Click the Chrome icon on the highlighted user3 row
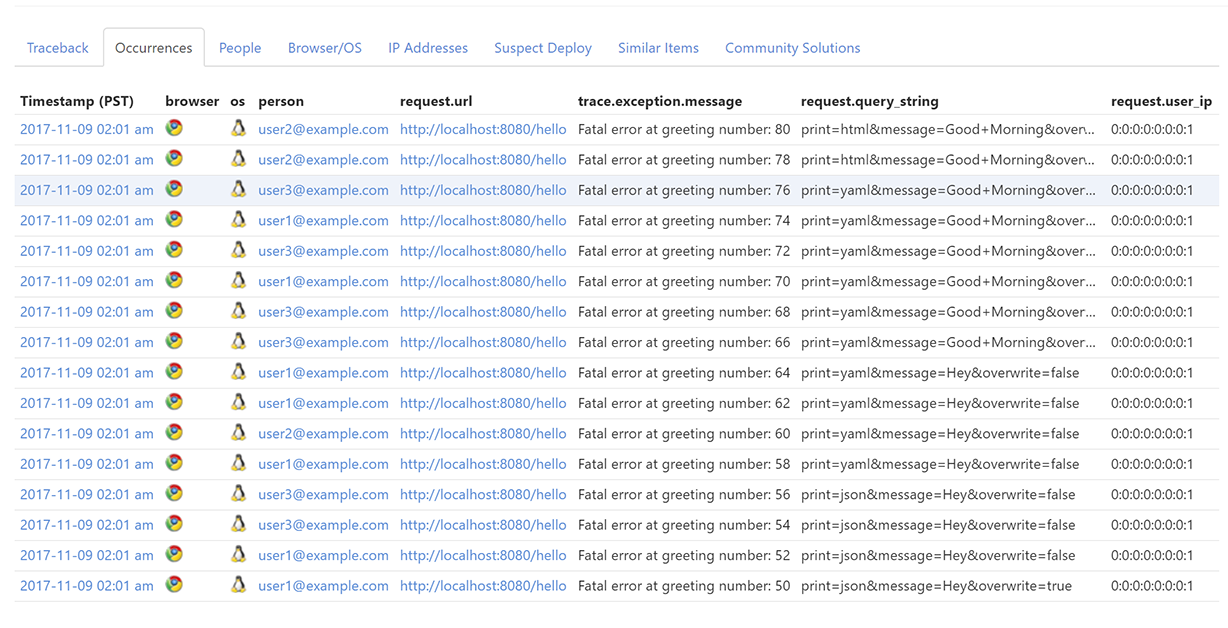This screenshot has height=628, width=1228. [174, 190]
